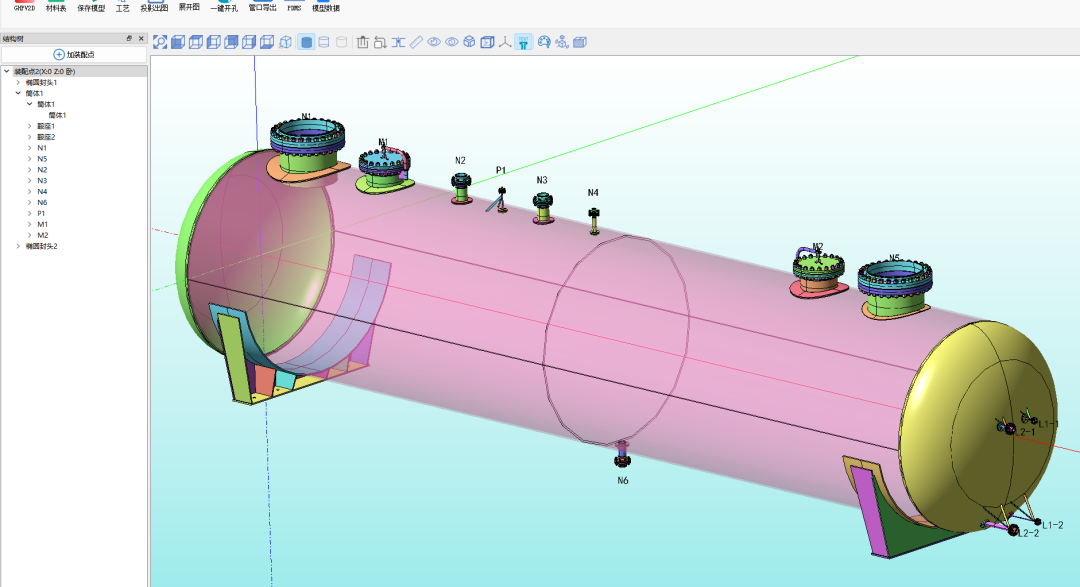
Task: Click the N6 nozzle label under the vessel
Action: [x=623, y=481]
